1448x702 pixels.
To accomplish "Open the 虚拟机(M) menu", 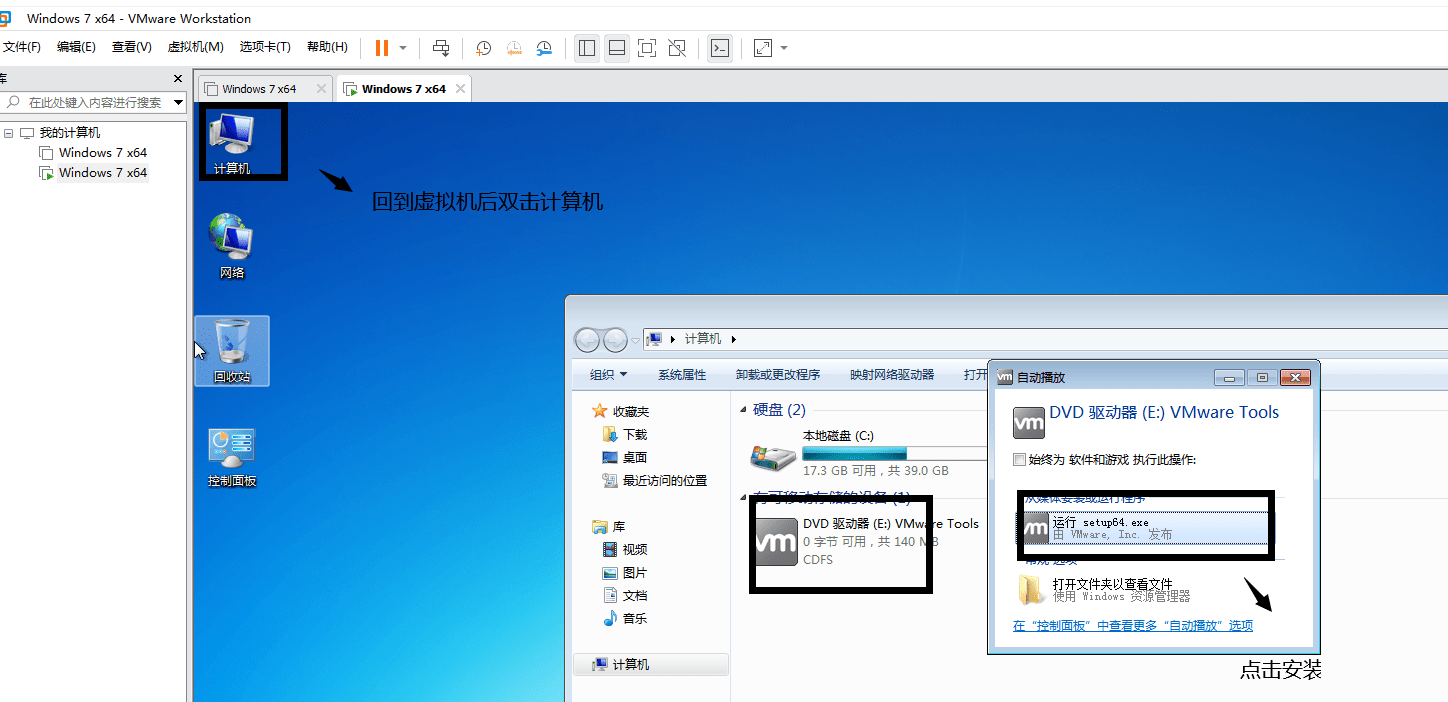I will coord(195,47).
